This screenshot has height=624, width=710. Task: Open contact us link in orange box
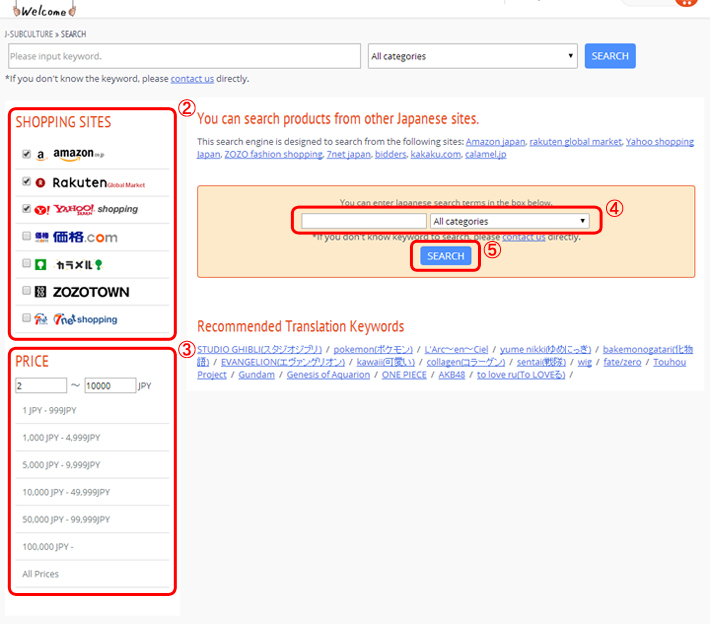[523, 237]
